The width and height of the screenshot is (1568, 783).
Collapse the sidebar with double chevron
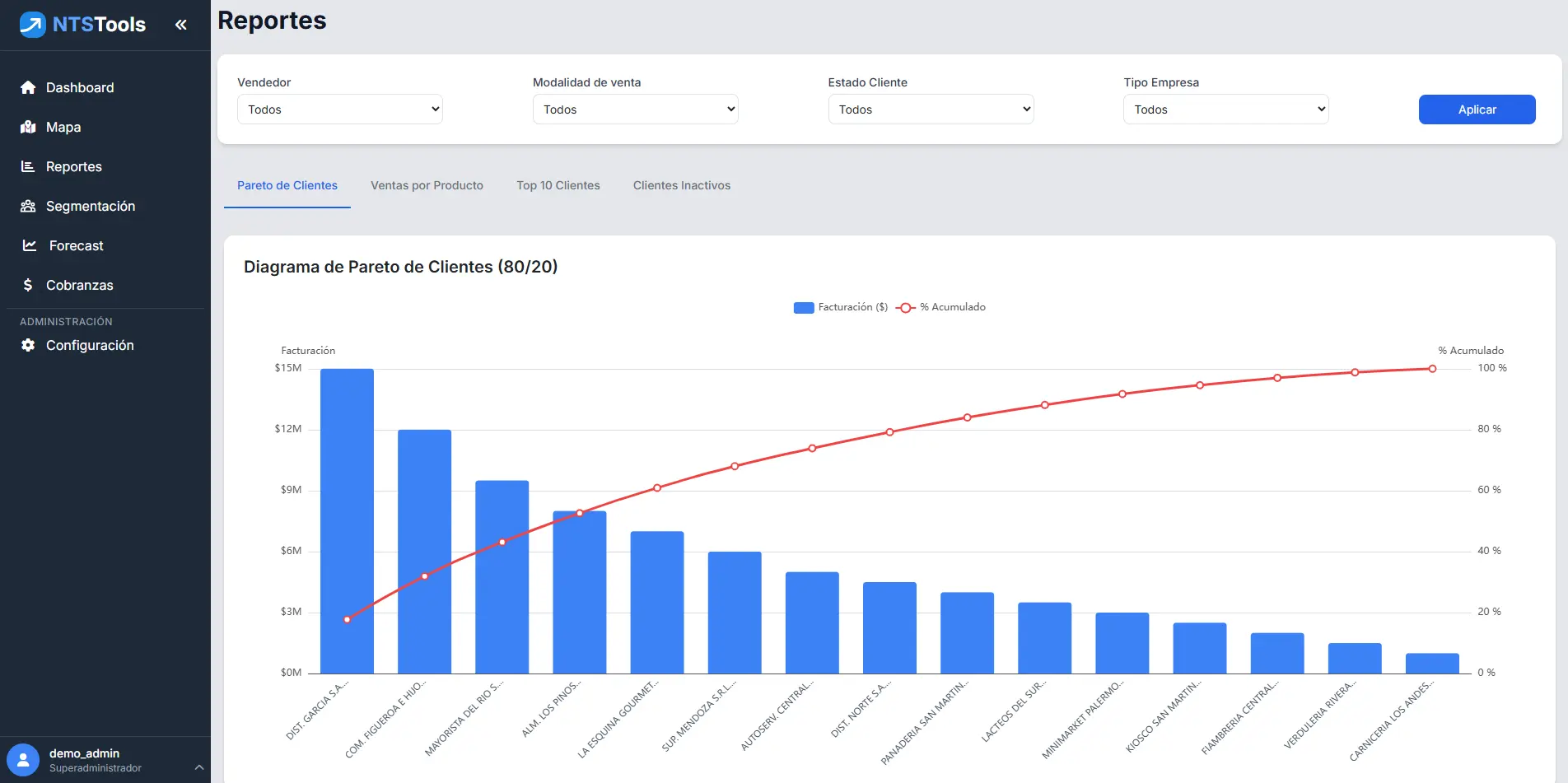click(181, 25)
